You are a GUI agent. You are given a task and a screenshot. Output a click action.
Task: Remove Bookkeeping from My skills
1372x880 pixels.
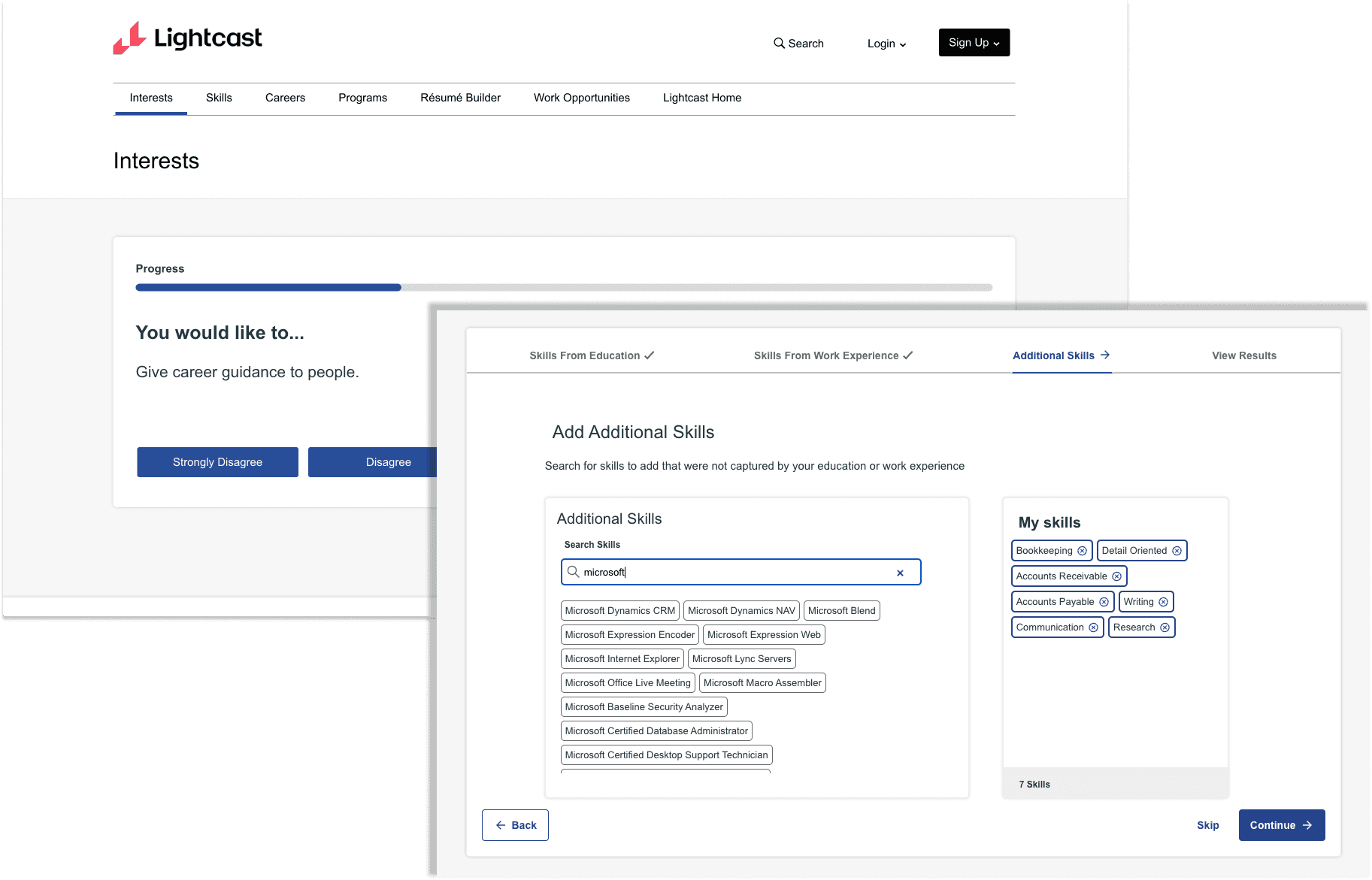[x=1081, y=550]
